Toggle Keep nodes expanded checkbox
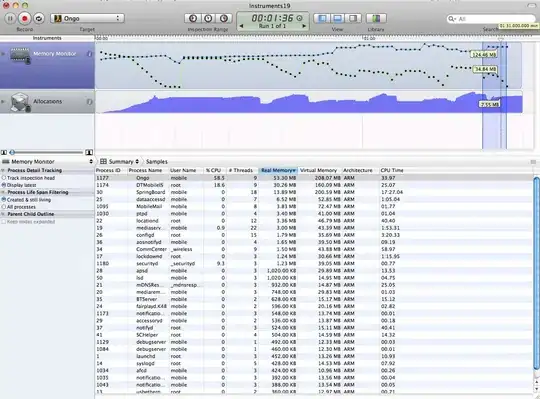This screenshot has height=399, width=540. coord(4,222)
